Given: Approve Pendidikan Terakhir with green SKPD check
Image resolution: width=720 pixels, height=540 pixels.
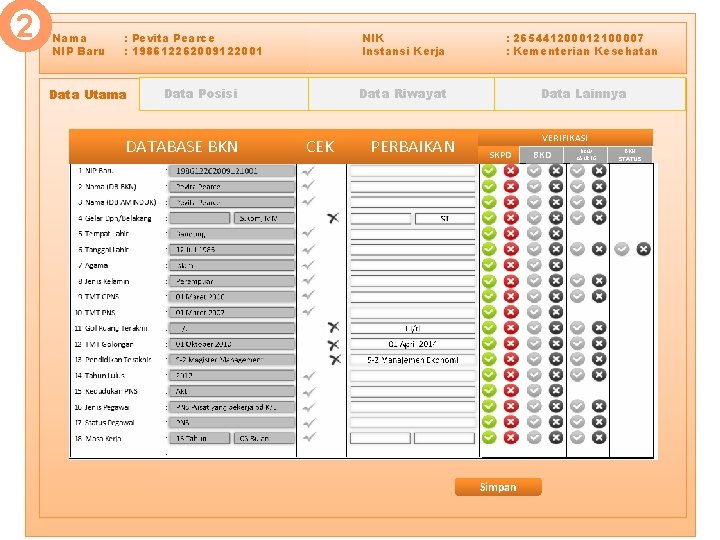Looking at the screenshot, I should pos(489,359).
